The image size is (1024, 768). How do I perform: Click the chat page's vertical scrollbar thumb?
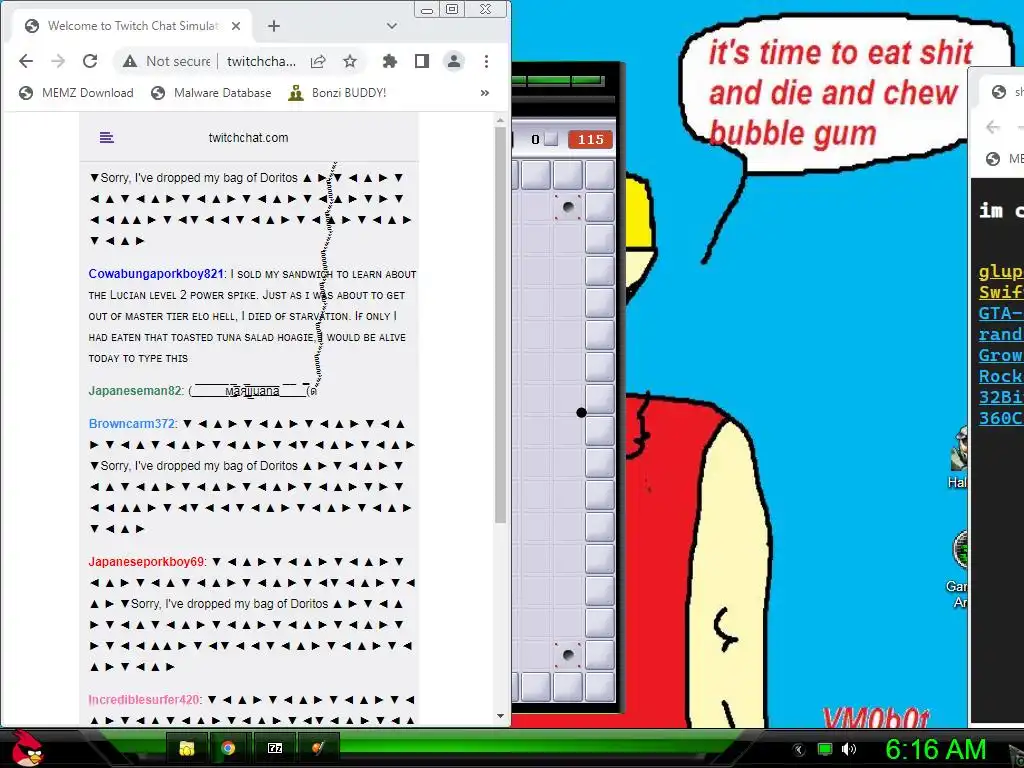pos(500,325)
